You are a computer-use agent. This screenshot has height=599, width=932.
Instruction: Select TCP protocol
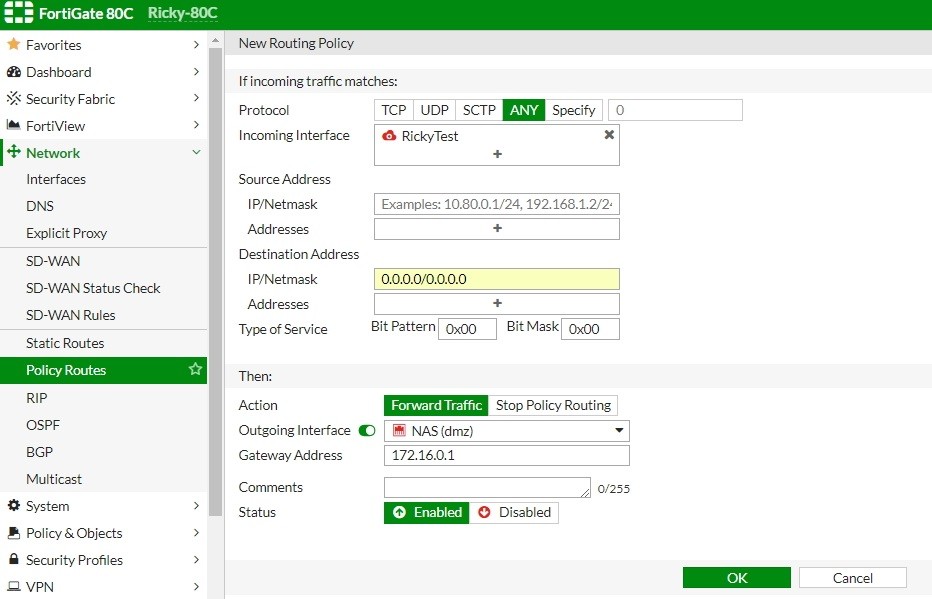coord(393,110)
